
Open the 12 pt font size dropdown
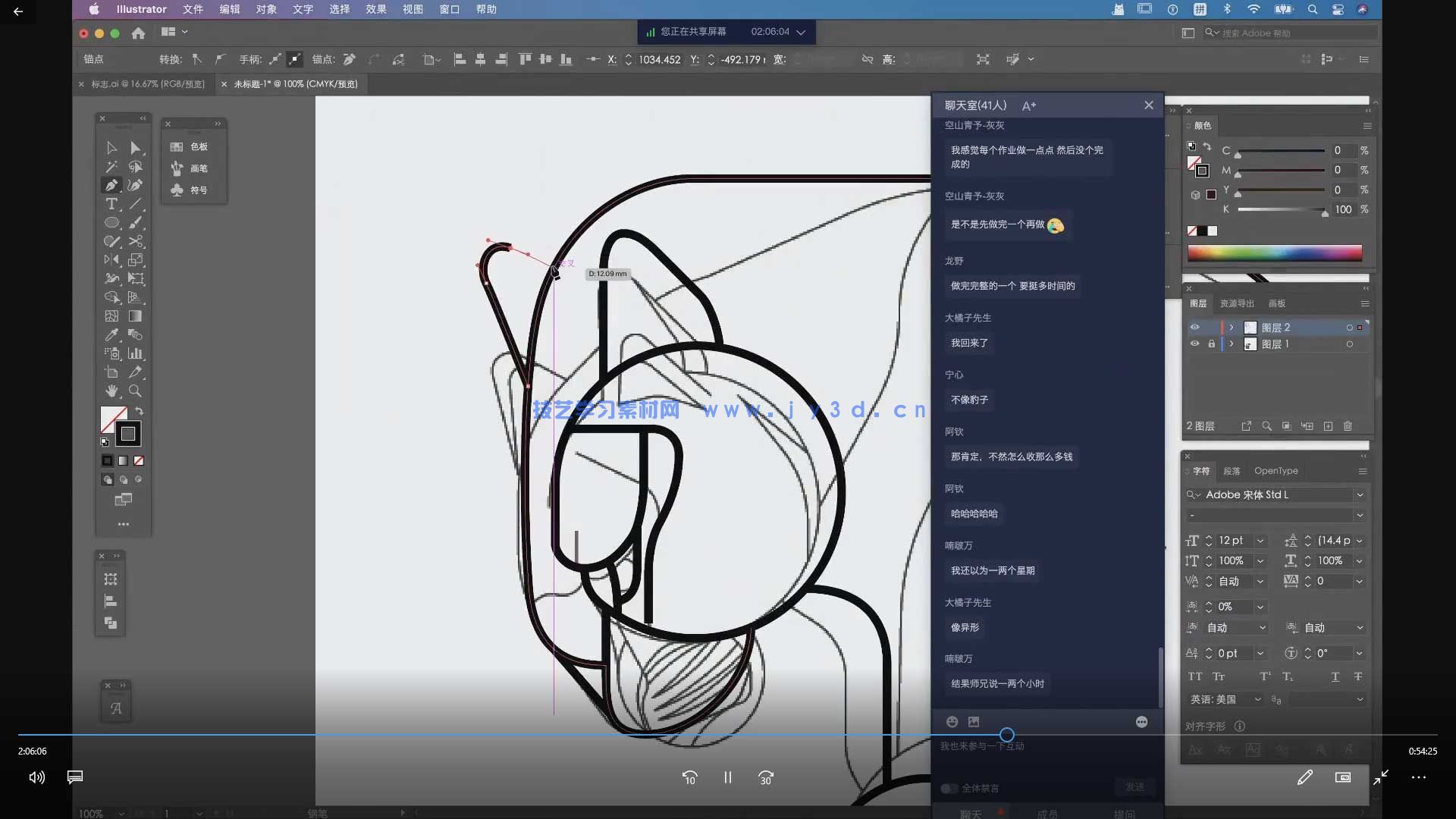tap(1260, 541)
